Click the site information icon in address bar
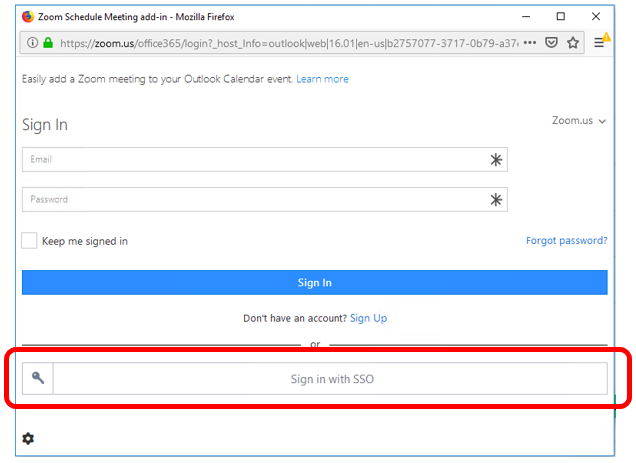636x463 pixels. 32,42
